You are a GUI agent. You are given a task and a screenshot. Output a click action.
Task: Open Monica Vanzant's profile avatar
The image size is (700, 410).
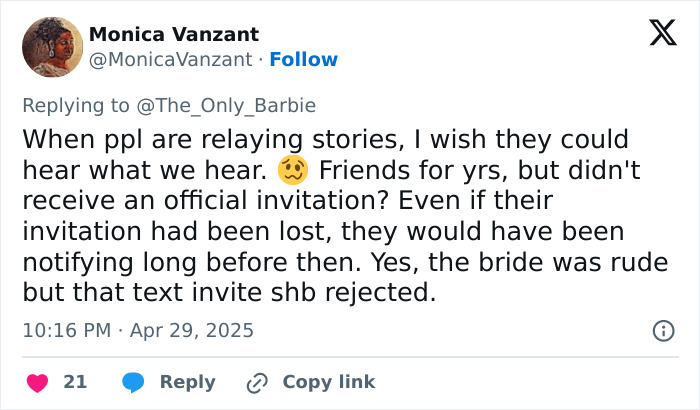(52, 47)
